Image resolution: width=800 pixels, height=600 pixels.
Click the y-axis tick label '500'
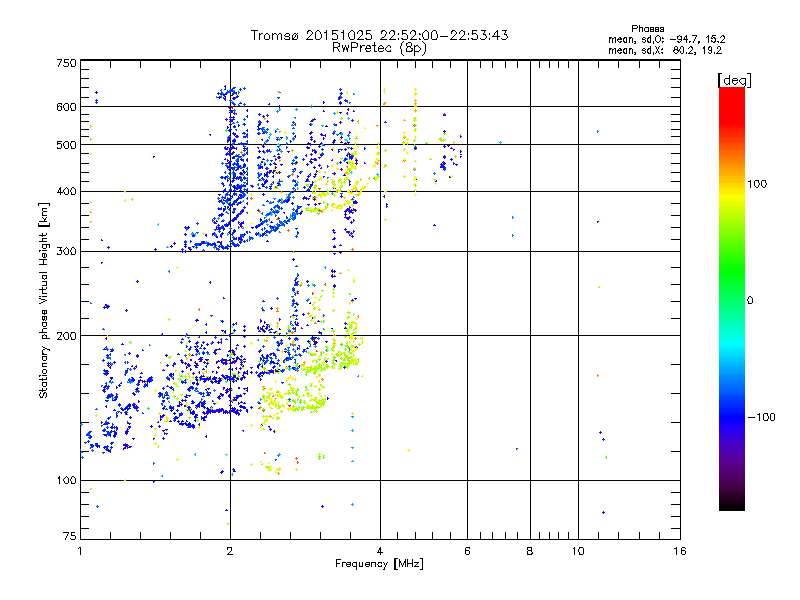click(x=66, y=145)
